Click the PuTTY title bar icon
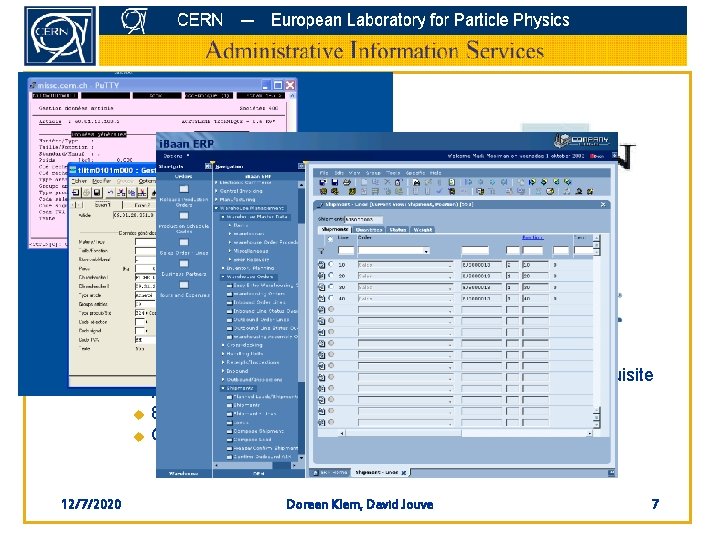 [33, 85]
